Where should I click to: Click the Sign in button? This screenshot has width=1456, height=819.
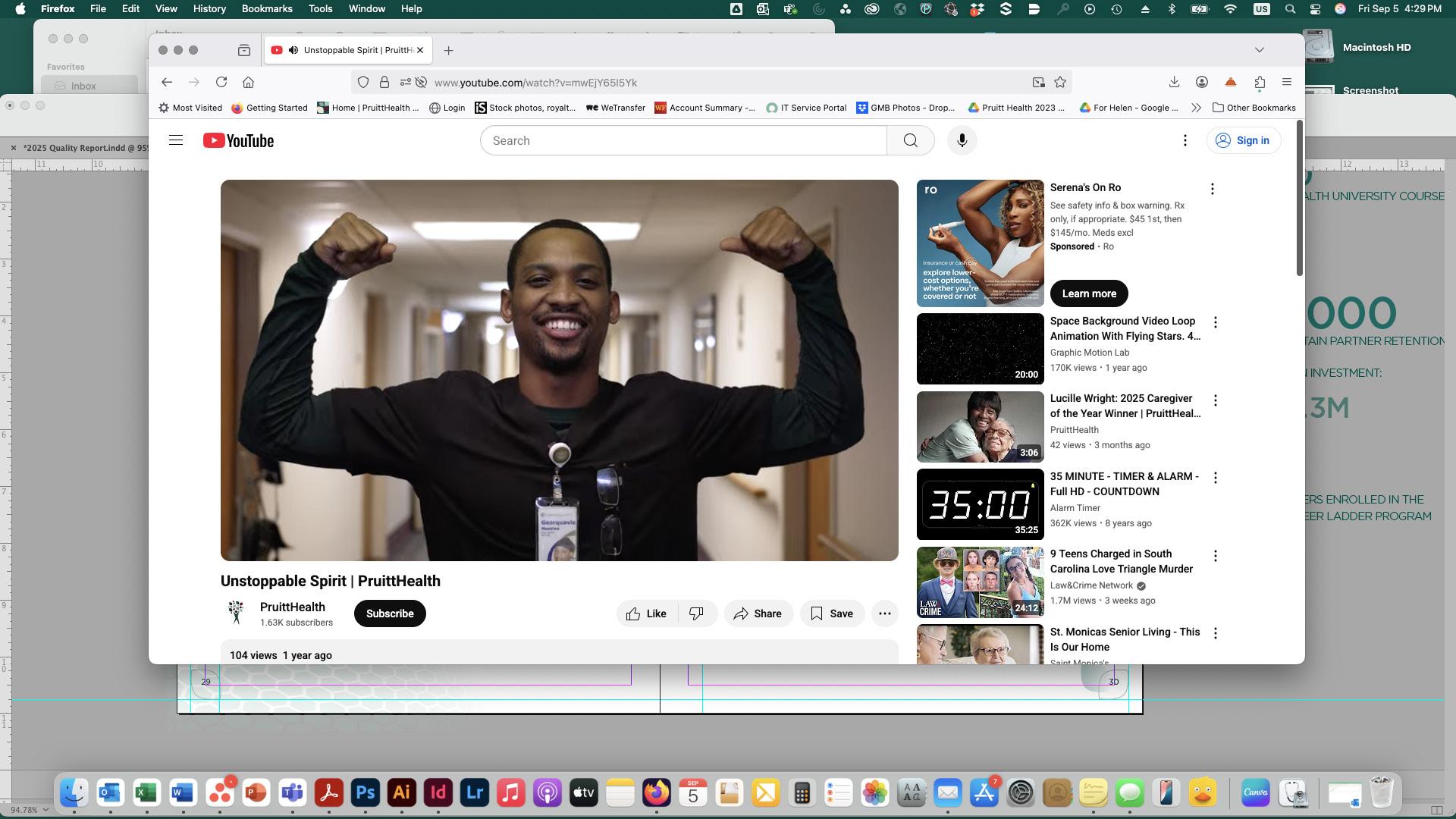tap(1243, 140)
